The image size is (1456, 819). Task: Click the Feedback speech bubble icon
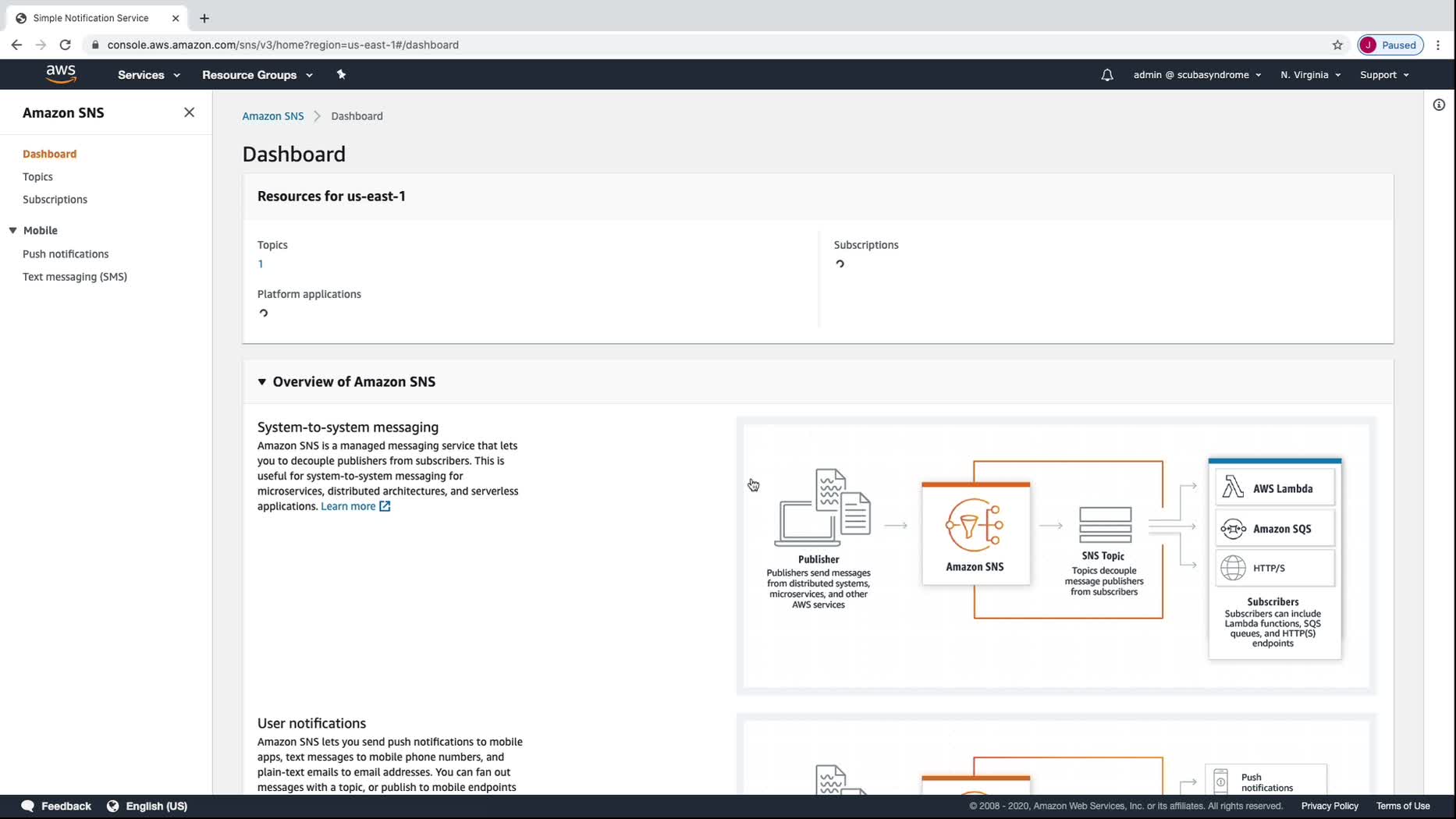pos(28,806)
